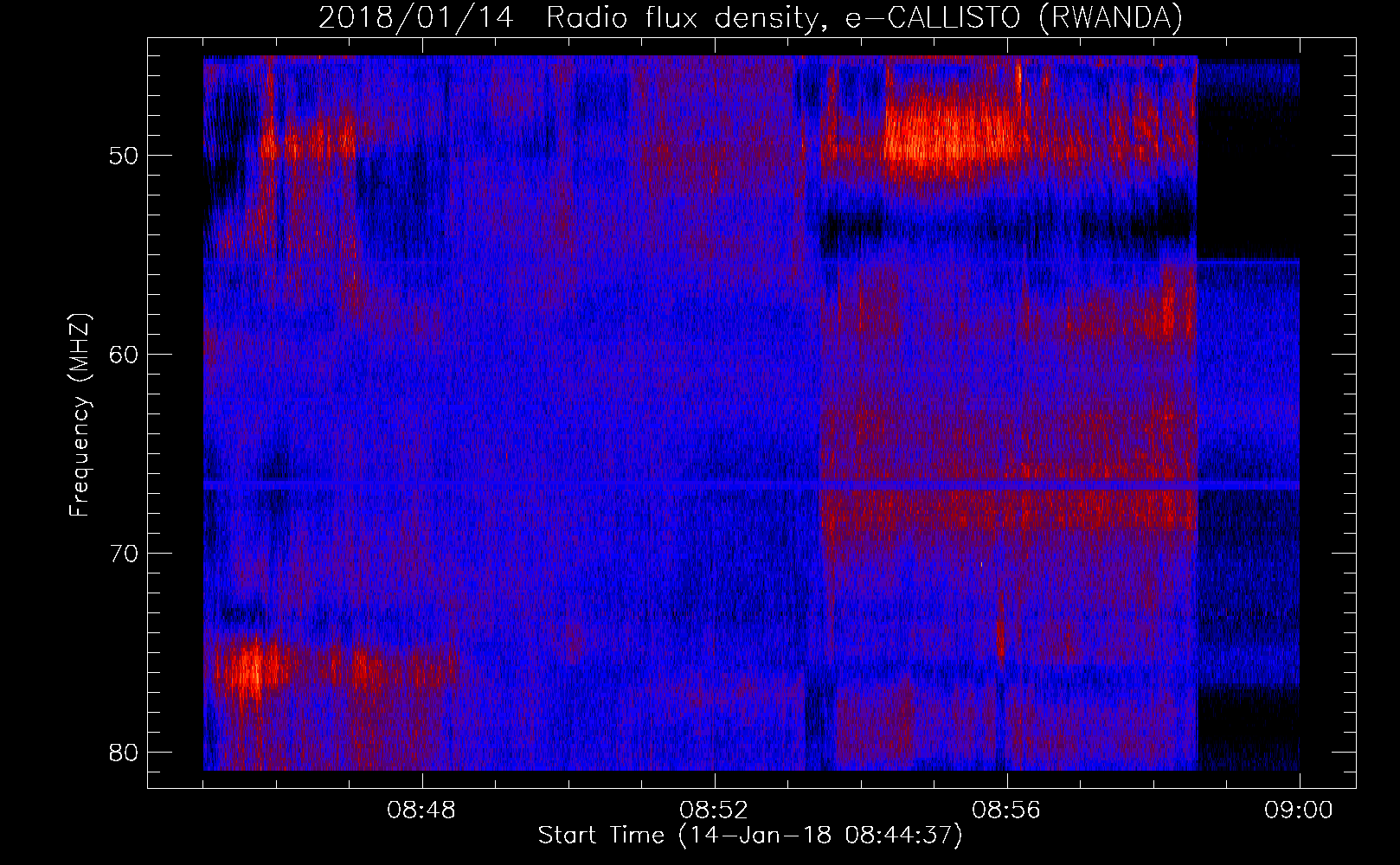Click the 50 frequency tick label
1400x865 pixels.
click(x=125, y=156)
